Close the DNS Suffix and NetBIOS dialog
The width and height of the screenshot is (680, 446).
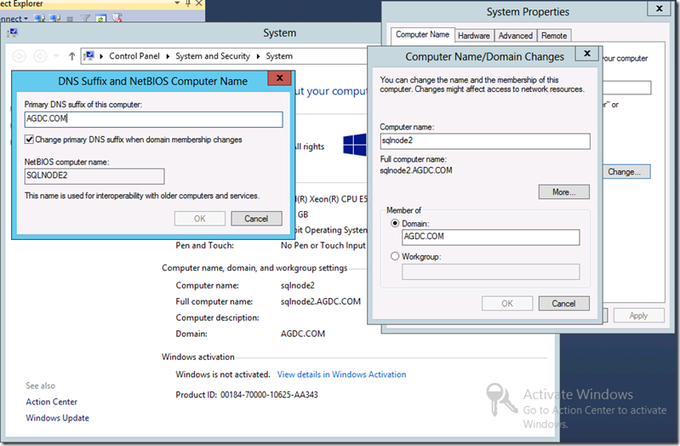[x=280, y=78]
